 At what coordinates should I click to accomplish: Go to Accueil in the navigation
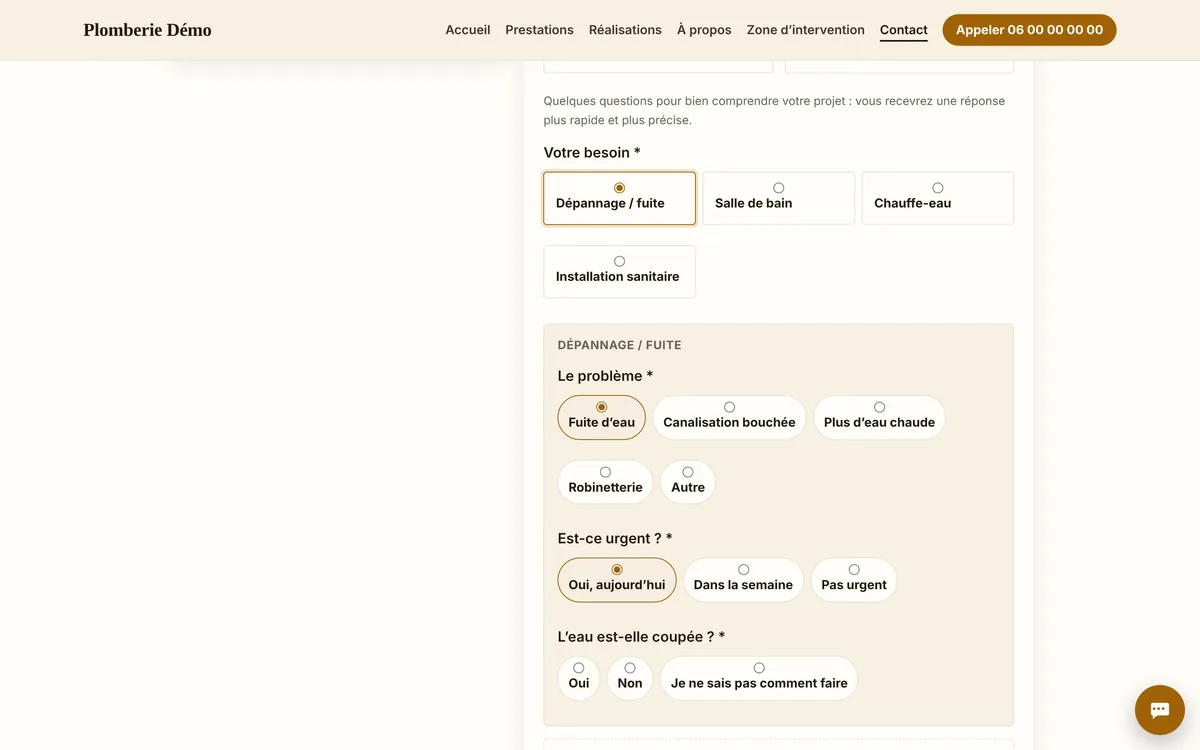468,30
